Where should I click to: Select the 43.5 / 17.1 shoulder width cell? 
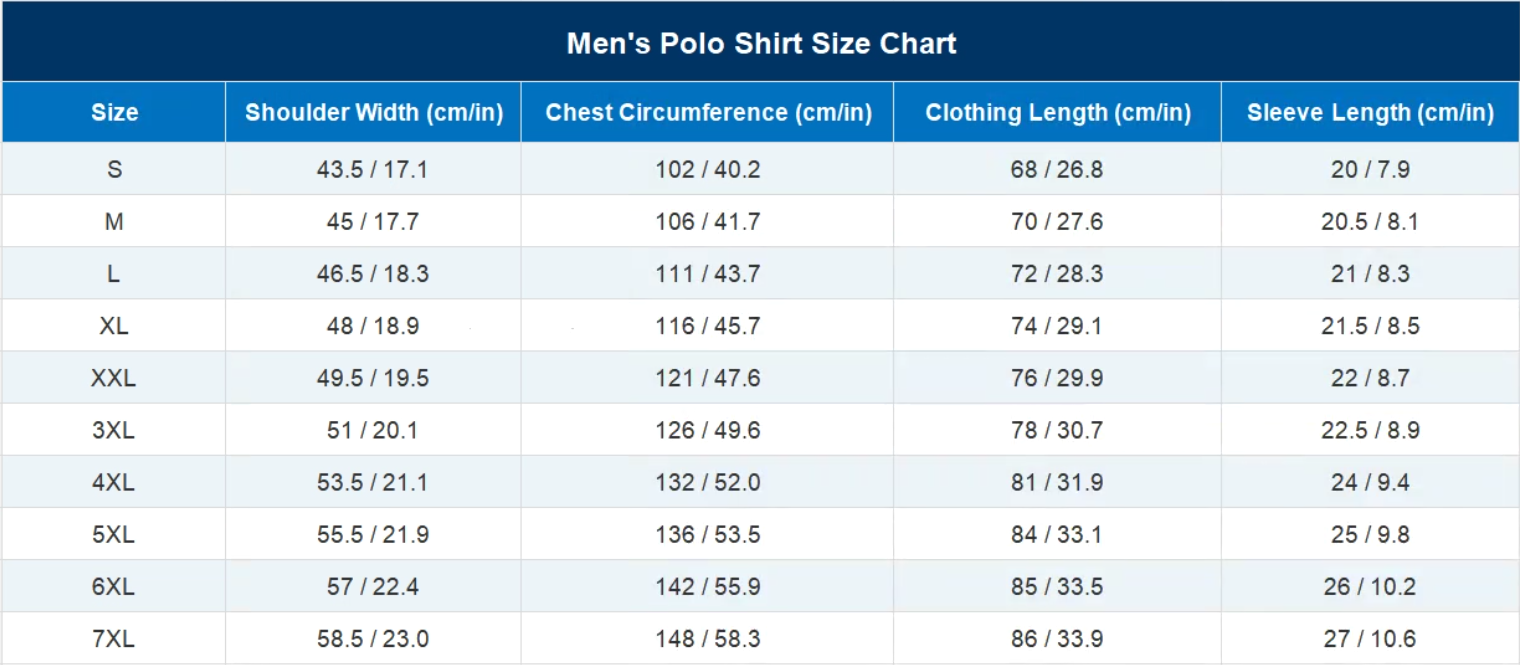(x=372, y=169)
